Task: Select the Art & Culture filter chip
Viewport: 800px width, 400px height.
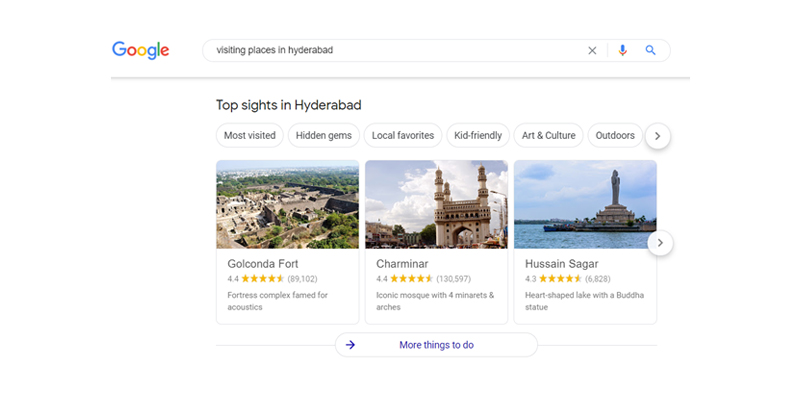Action: pyautogui.click(x=548, y=135)
